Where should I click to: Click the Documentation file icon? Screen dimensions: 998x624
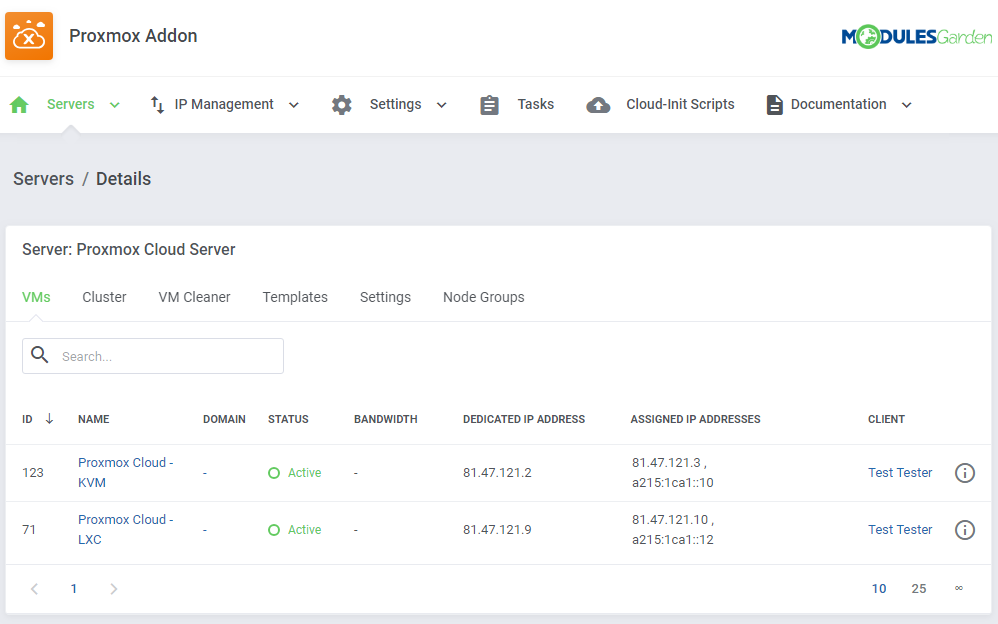[x=774, y=105]
